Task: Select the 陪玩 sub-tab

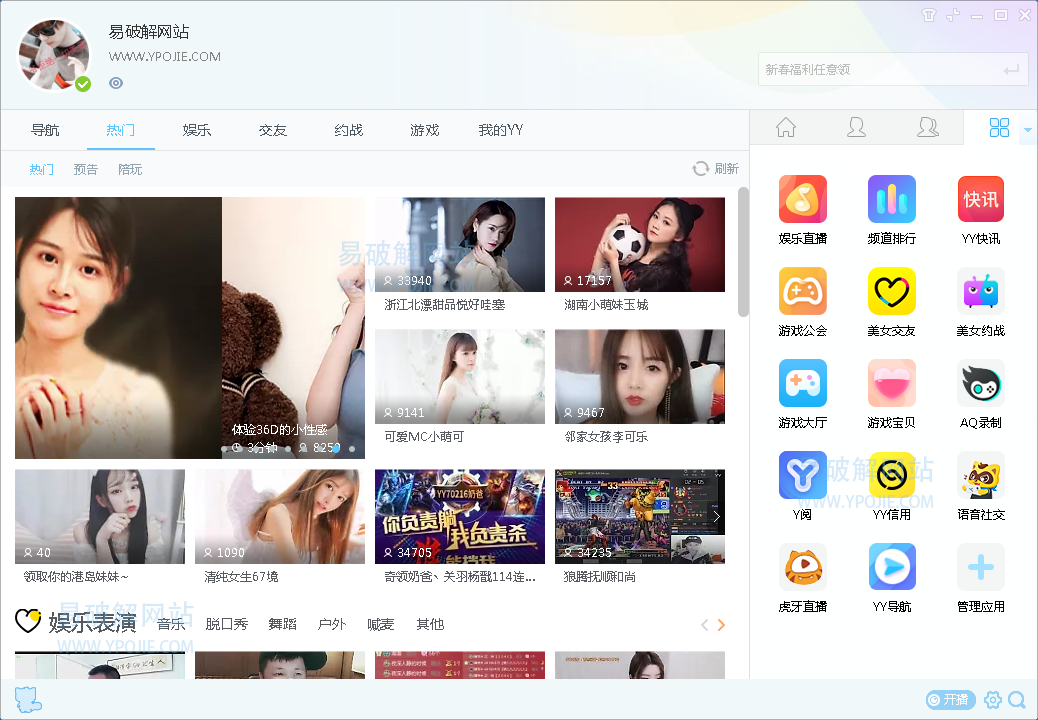Action: click(x=130, y=169)
